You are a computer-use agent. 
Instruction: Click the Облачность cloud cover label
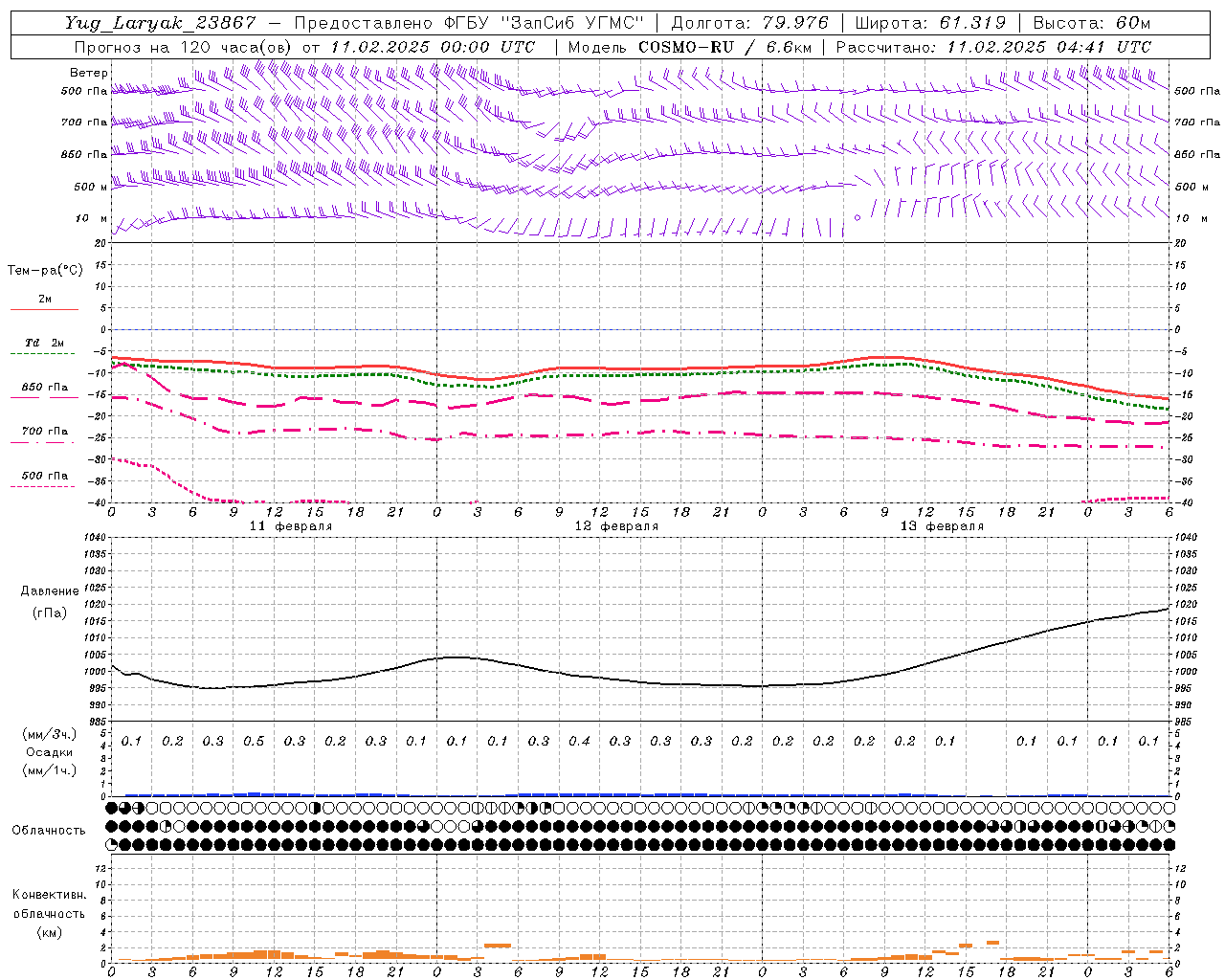49,830
